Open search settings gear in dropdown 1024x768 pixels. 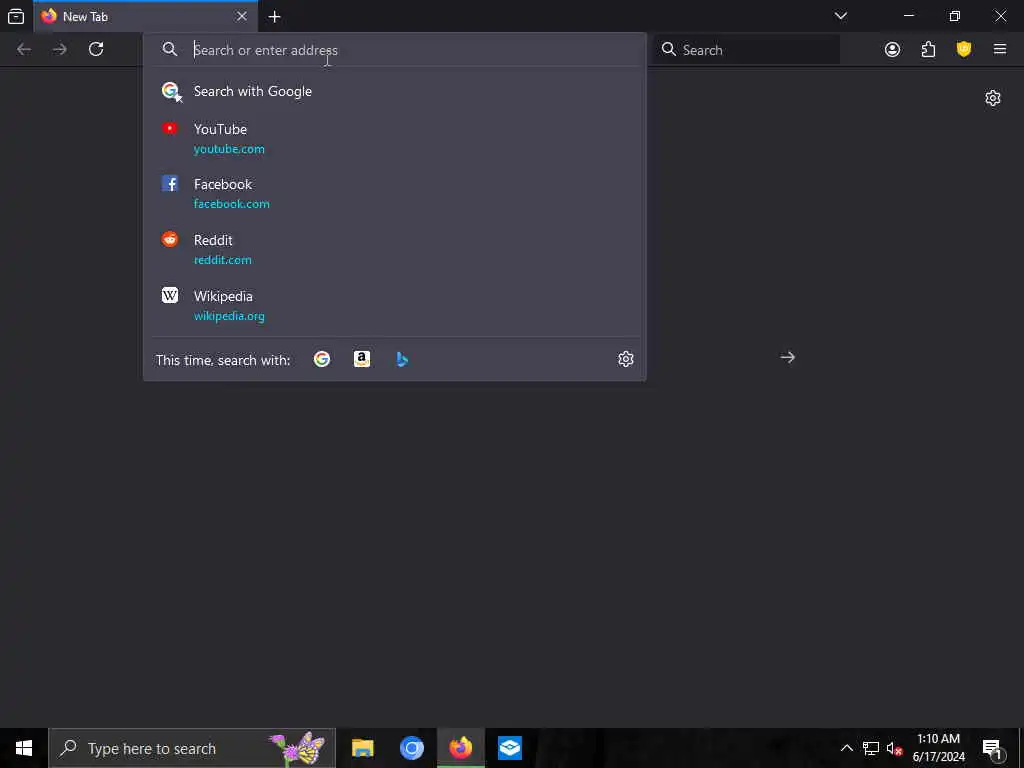(626, 359)
